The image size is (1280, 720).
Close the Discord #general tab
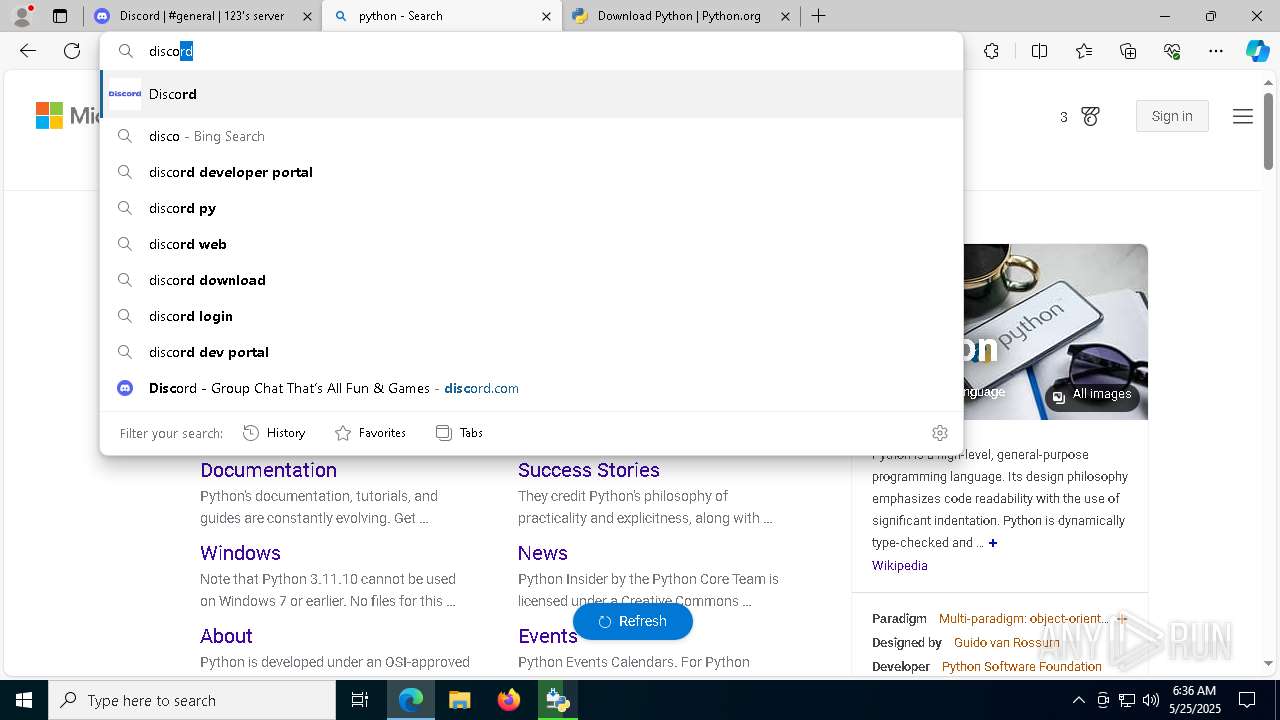point(307,16)
